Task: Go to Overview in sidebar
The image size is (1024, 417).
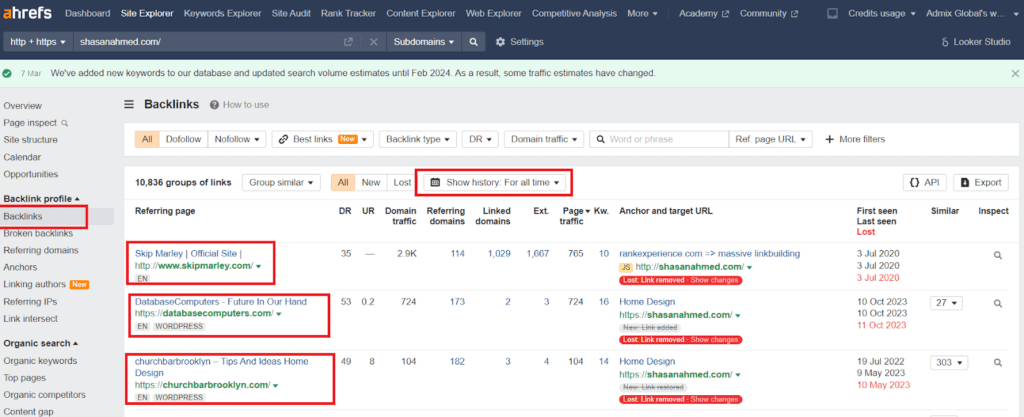Action: tap(22, 106)
